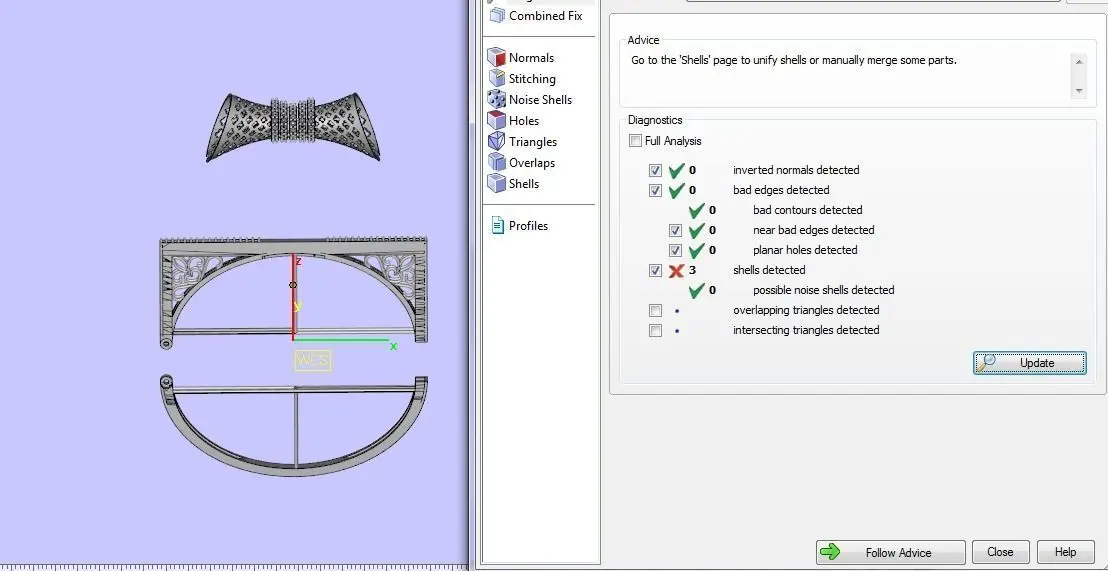Click green checkmark beside bad contours detected
This screenshot has width=1108, height=571.
697,210
